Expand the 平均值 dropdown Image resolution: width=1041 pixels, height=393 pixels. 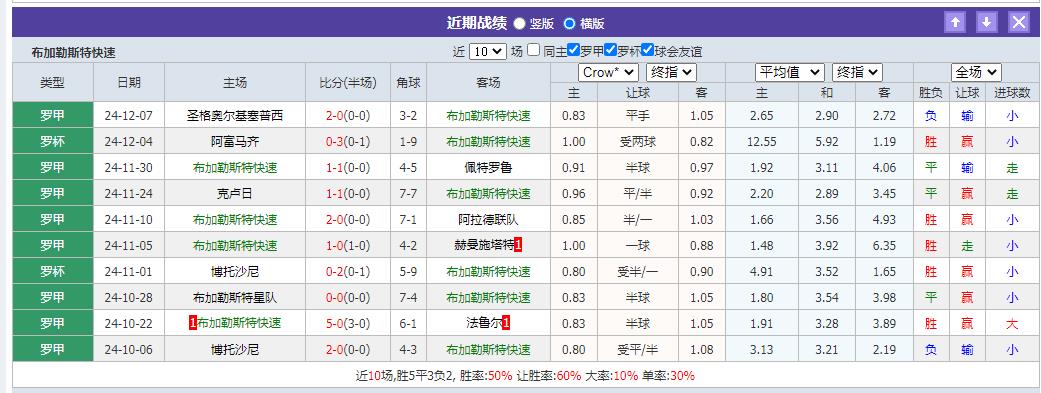(790, 72)
